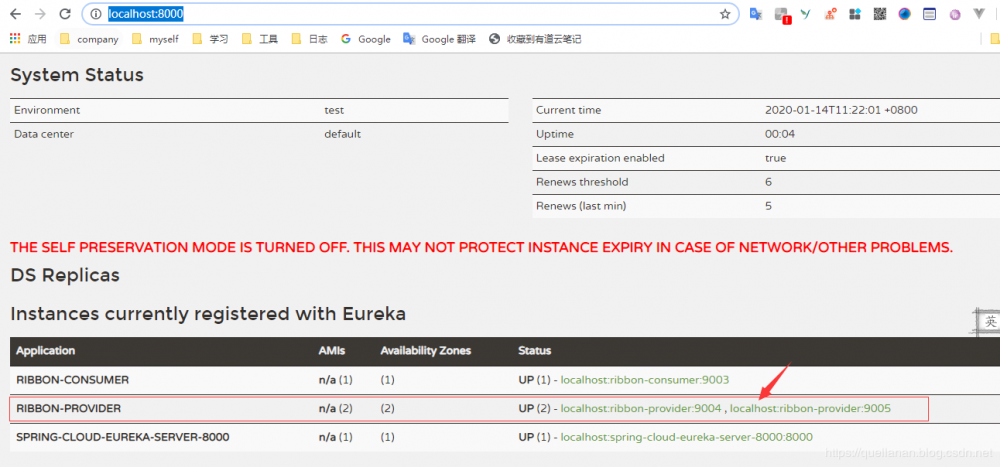Image resolution: width=1000 pixels, height=467 pixels.
Task: Open the ribbon-provider:9004 instance link
Action: tap(641, 408)
